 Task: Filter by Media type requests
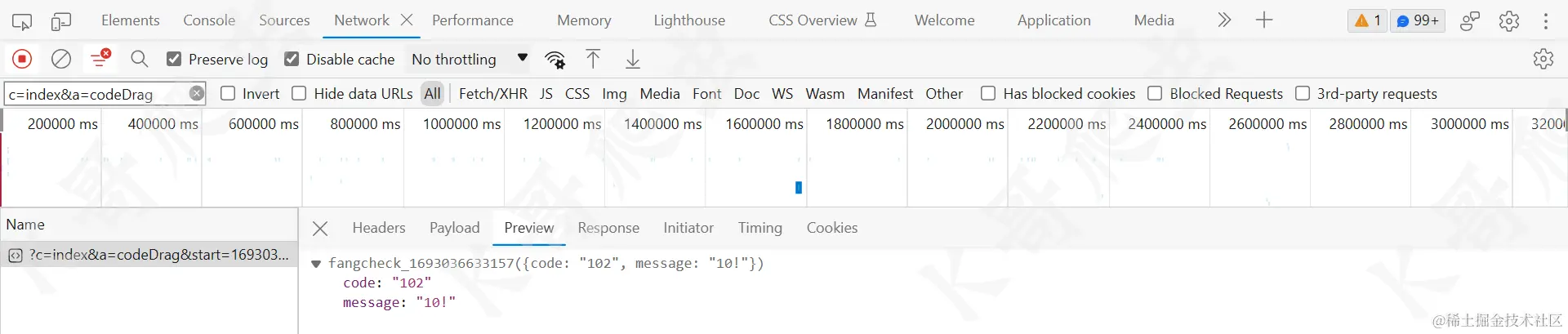point(660,94)
